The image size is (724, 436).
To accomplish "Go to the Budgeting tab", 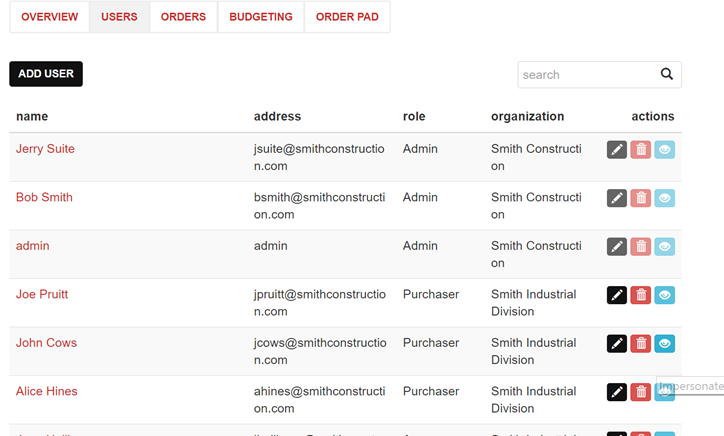I will [261, 17].
